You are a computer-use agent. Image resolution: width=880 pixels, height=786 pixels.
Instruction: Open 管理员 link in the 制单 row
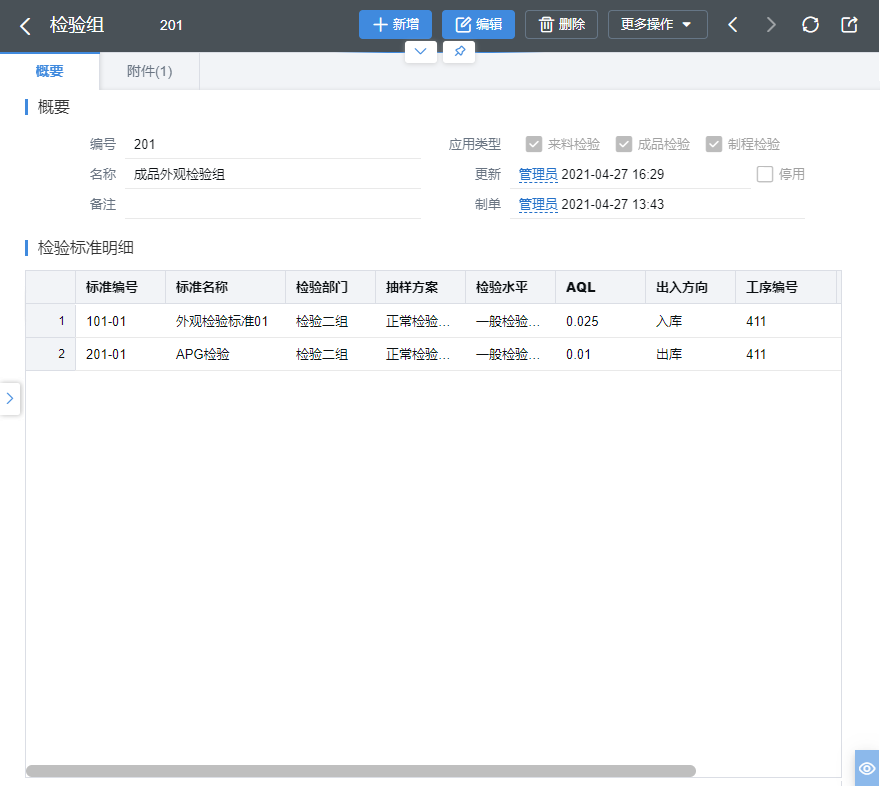[538, 204]
